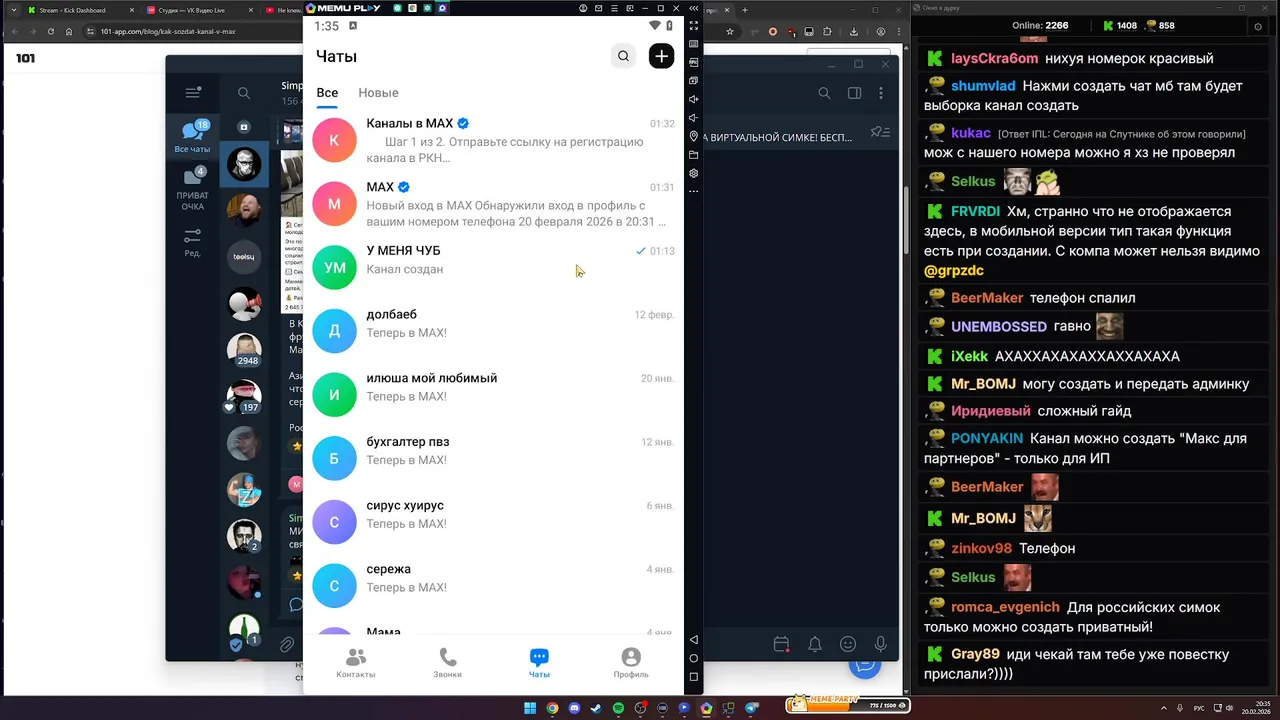This screenshot has height=720, width=1280.
Task: Click MEmu shared folder icon
Action: click(694, 155)
